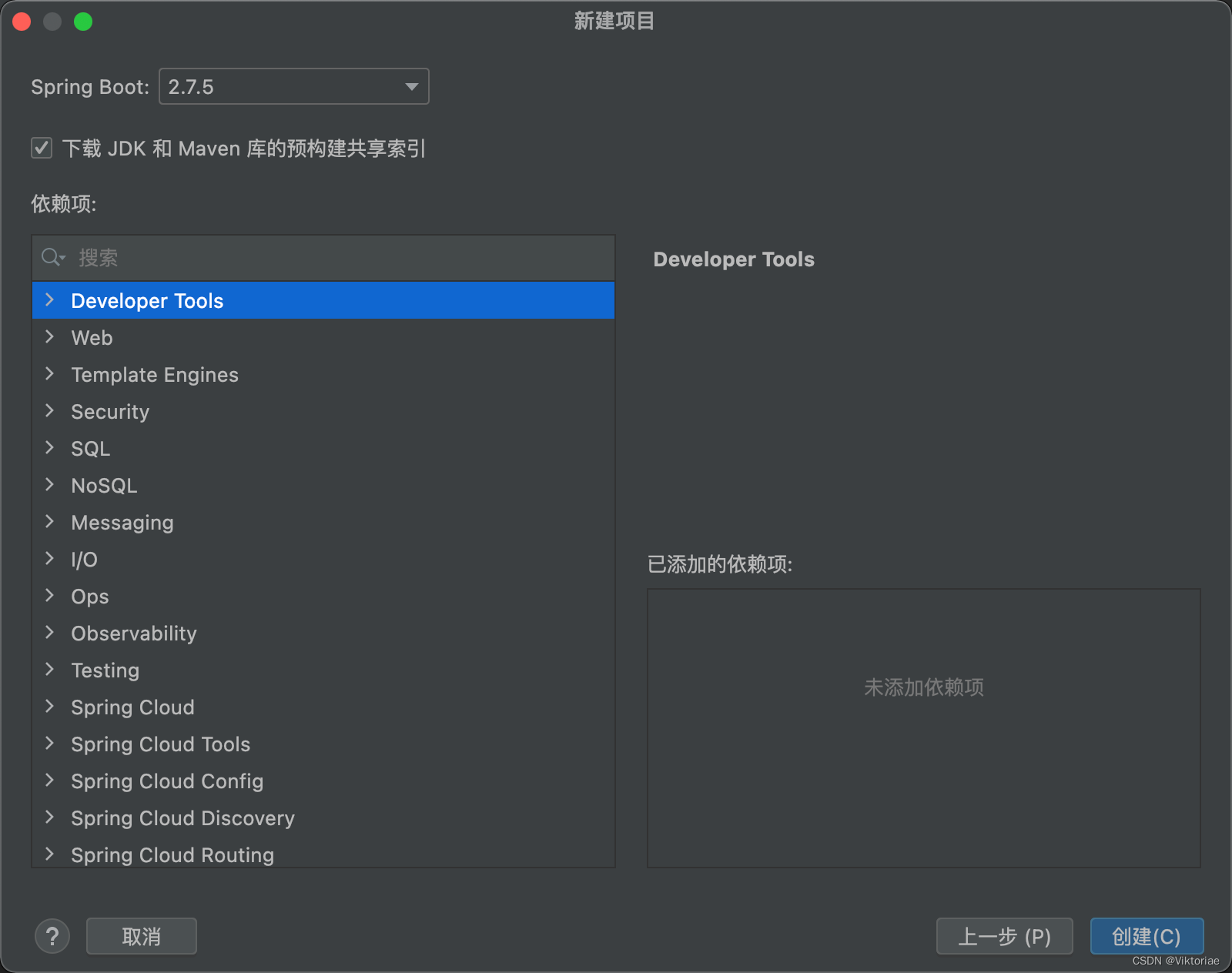Expand the I/O category chevron

[x=50, y=559]
